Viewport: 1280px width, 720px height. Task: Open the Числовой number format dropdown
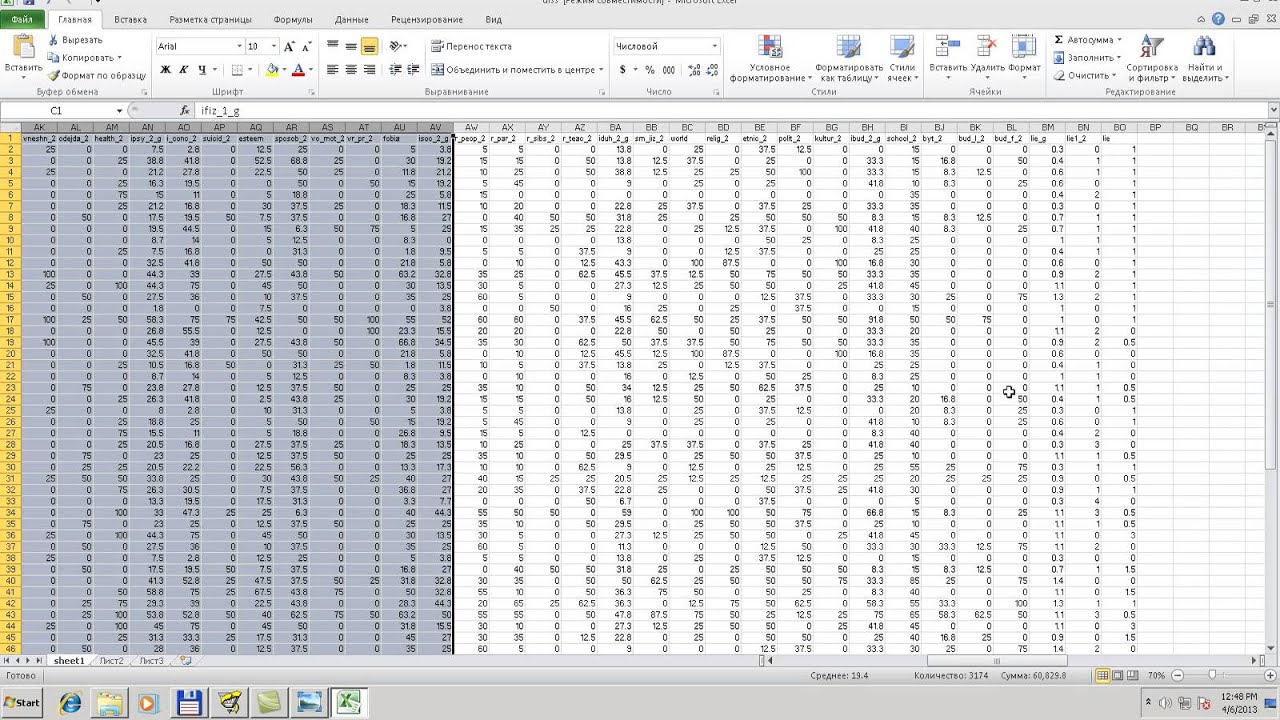(x=714, y=47)
